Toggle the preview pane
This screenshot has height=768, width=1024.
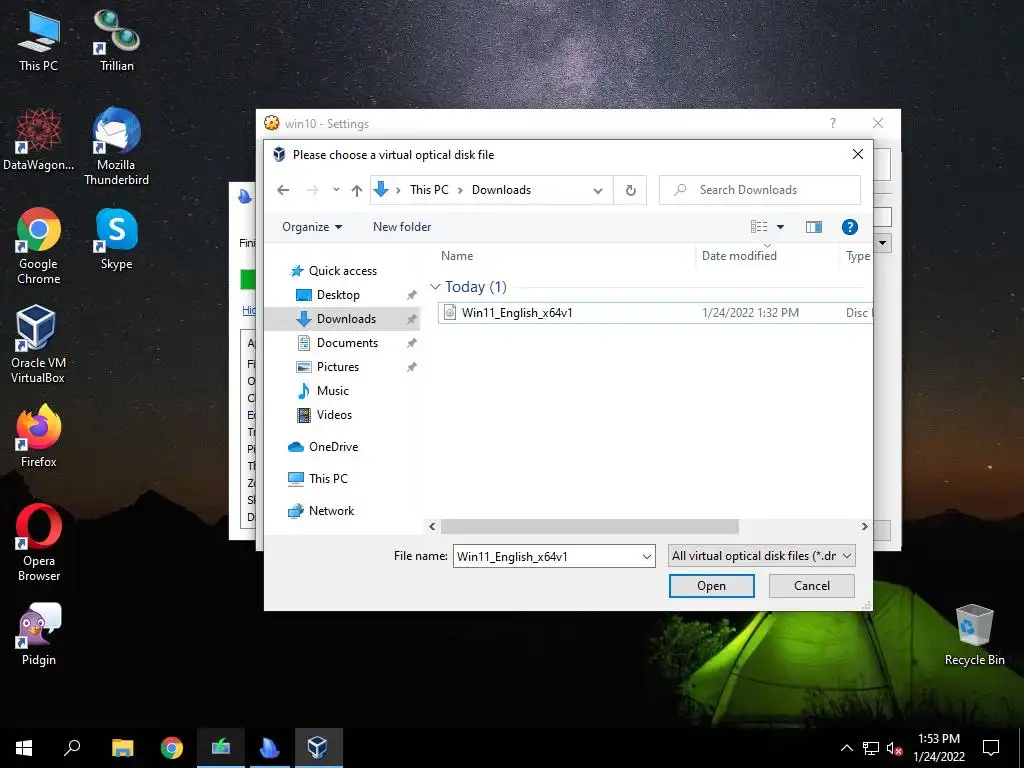coord(814,227)
